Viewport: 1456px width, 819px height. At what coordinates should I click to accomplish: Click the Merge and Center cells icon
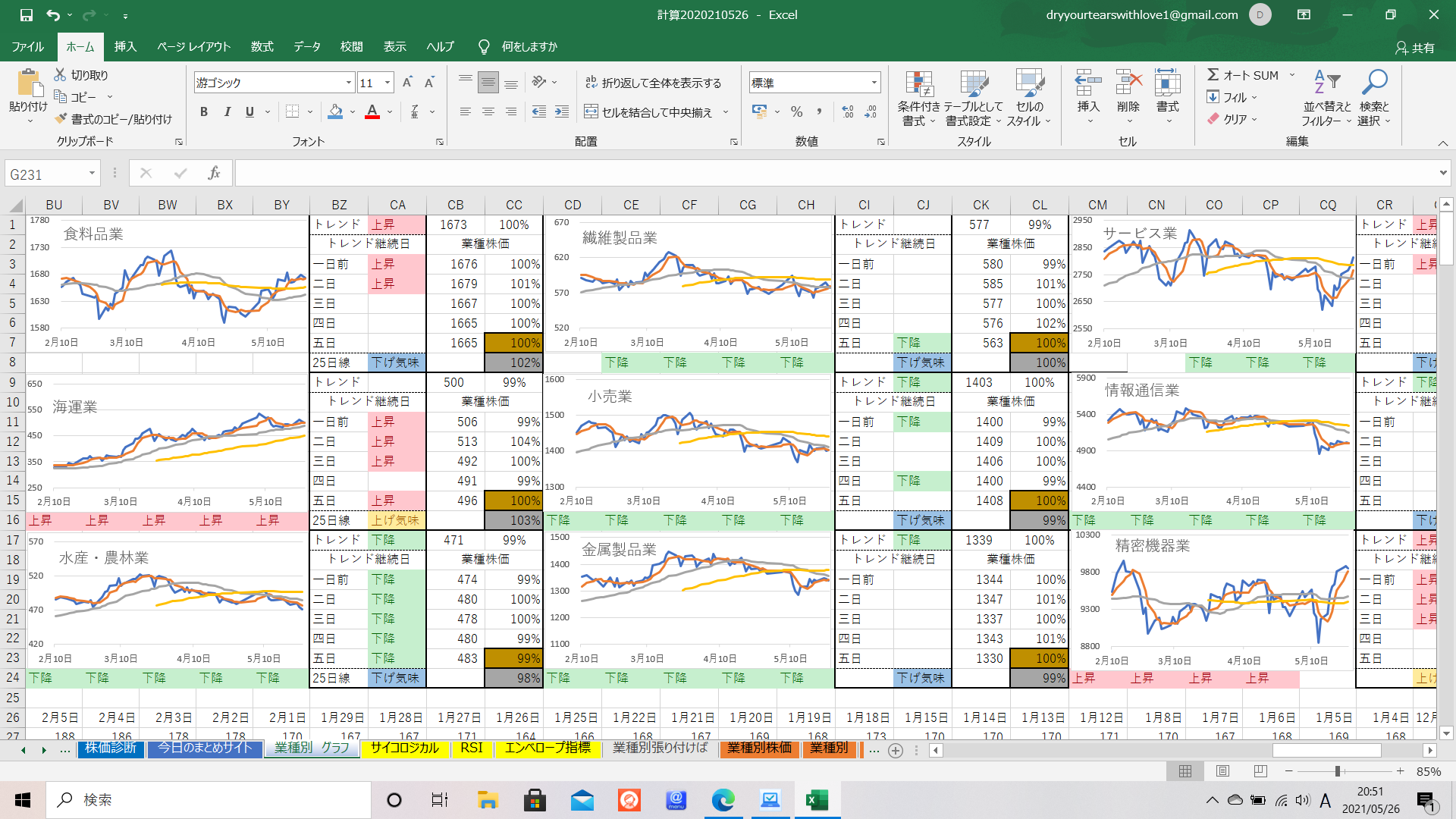click(591, 112)
